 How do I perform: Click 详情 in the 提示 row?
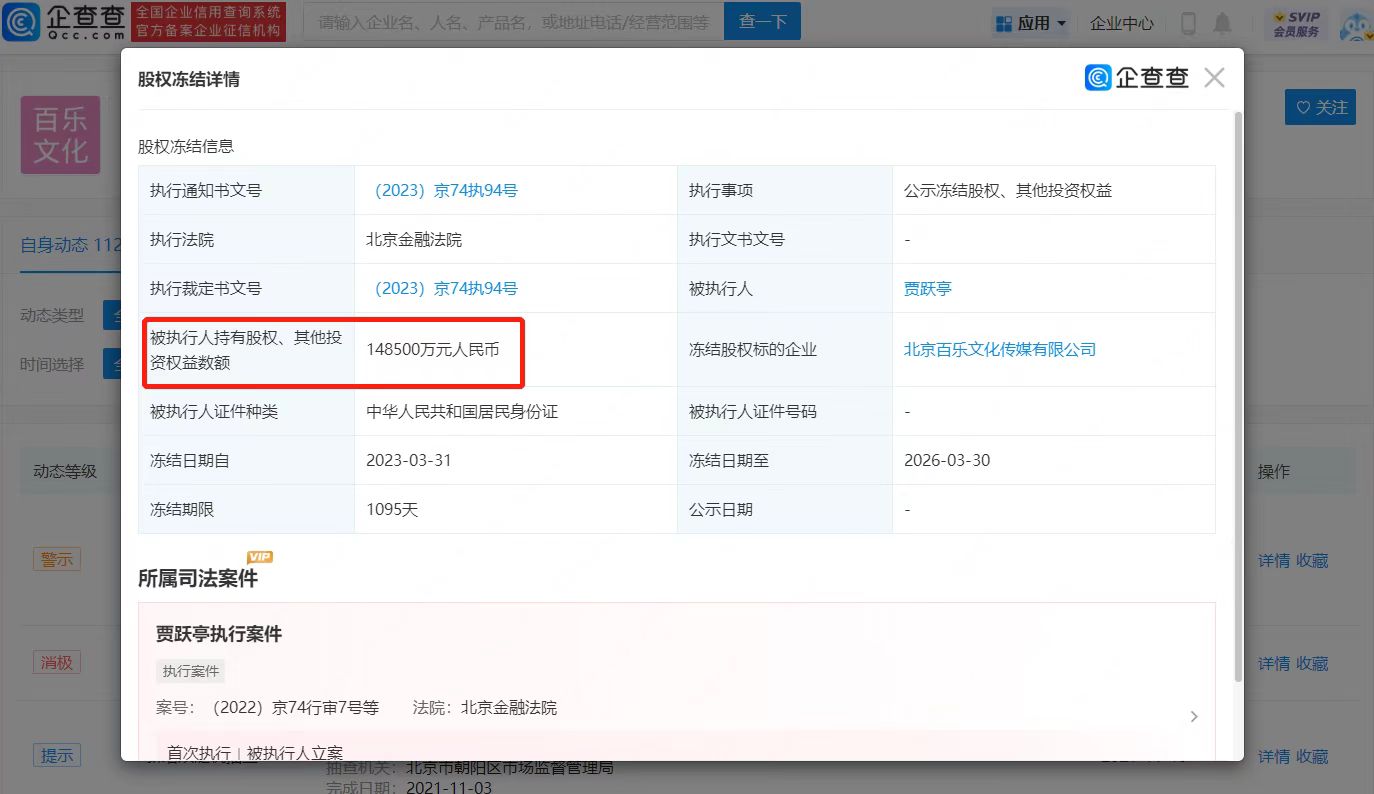(1274, 756)
